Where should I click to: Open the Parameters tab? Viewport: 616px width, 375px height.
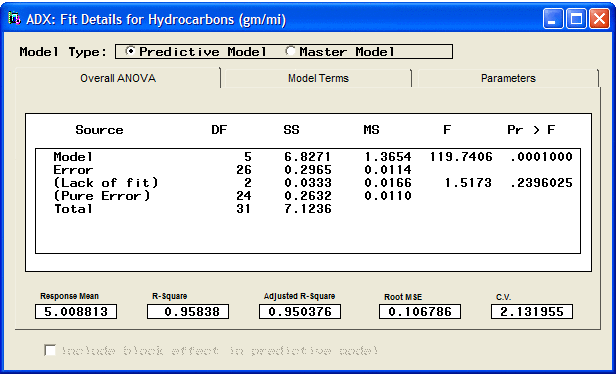[x=508, y=78]
